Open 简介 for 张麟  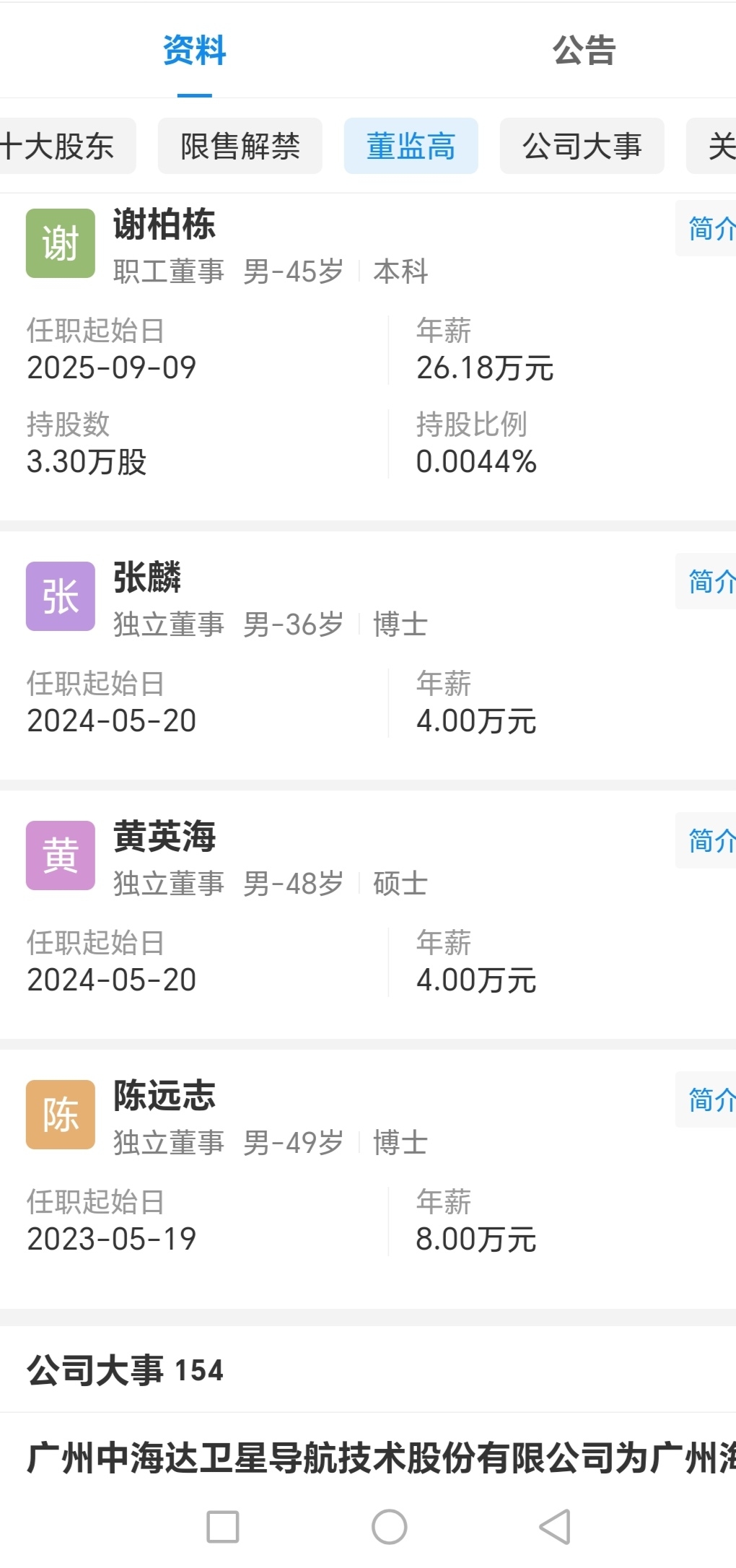(x=707, y=581)
